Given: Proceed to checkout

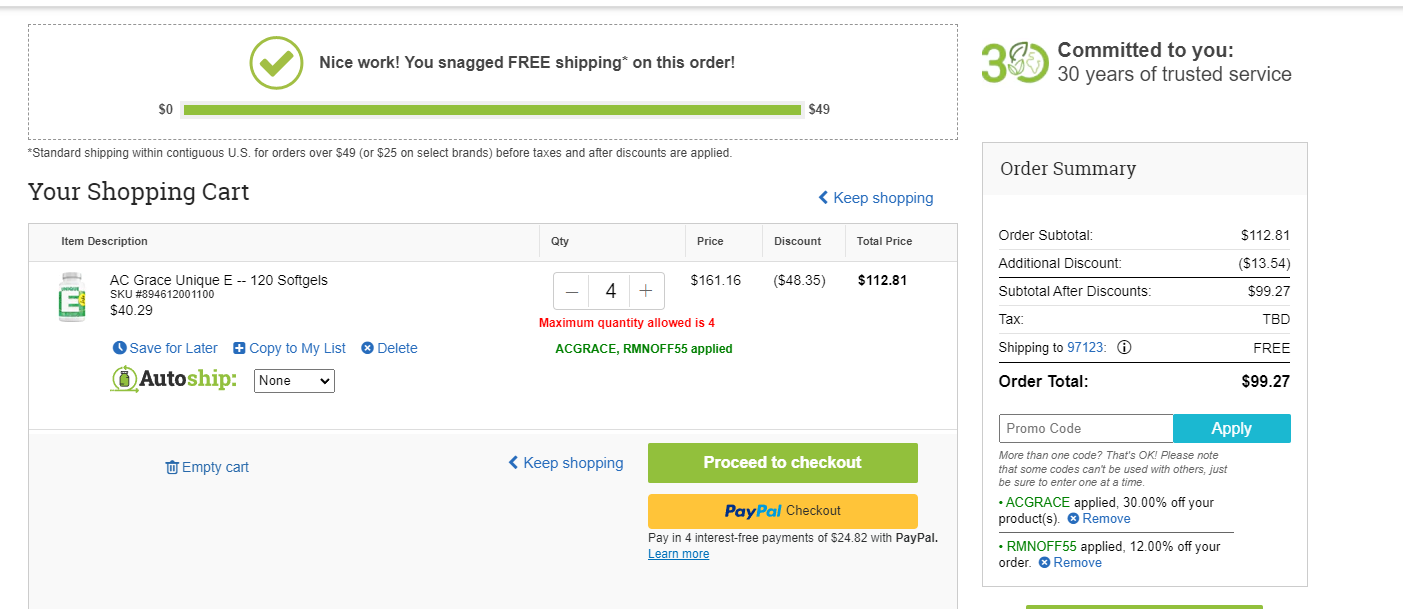Looking at the screenshot, I should pos(783,463).
